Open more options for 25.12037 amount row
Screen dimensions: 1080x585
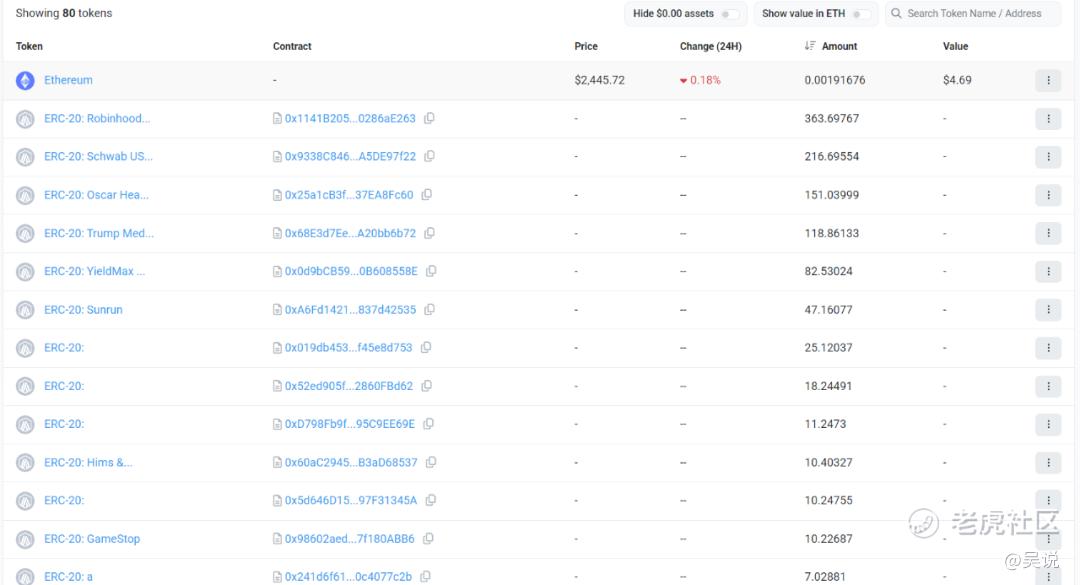(x=1048, y=348)
